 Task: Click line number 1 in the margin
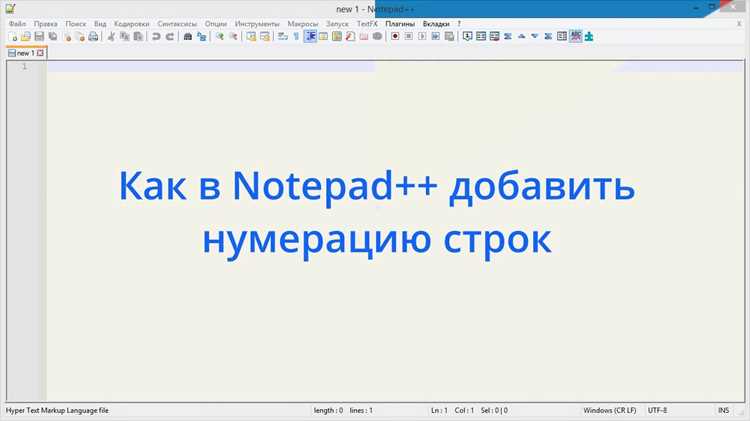(24, 66)
